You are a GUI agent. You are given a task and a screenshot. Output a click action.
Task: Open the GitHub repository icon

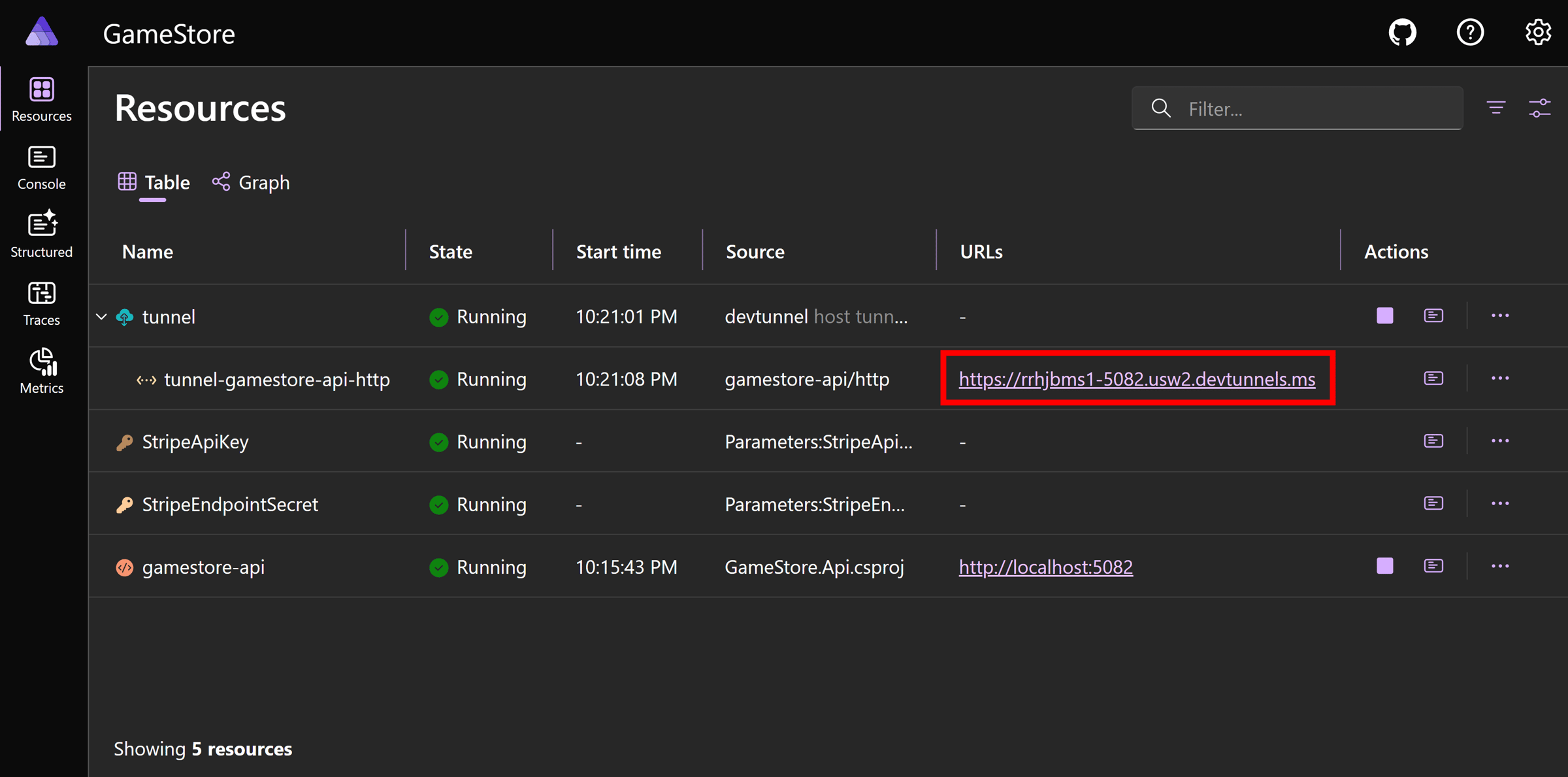[1402, 33]
